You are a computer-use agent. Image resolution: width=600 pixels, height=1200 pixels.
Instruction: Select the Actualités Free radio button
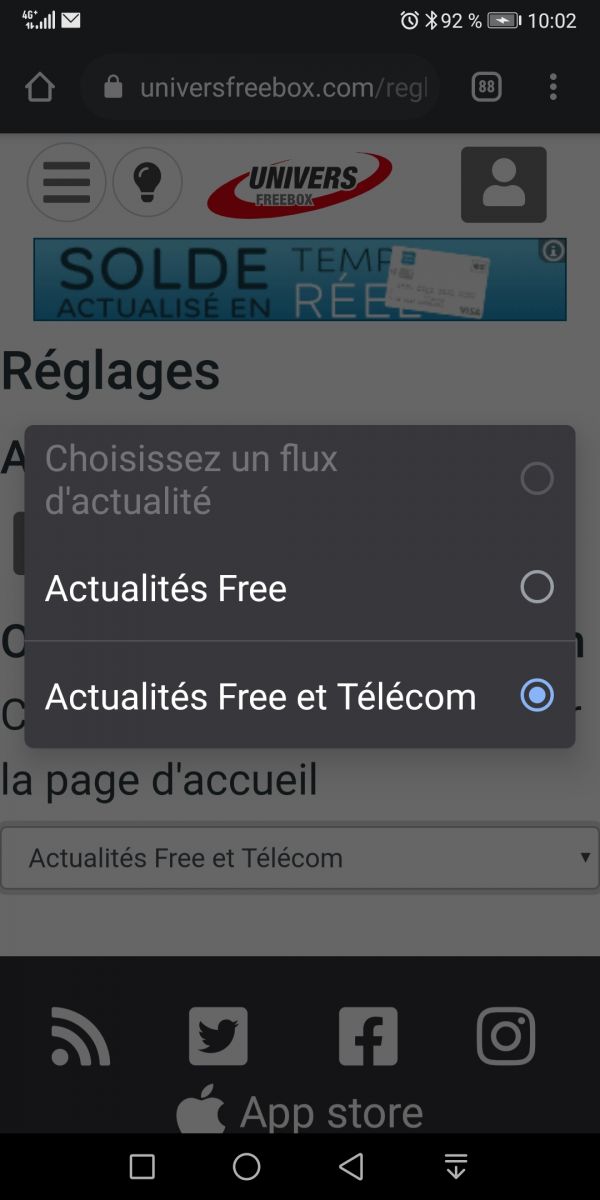(x=537, y=587)
